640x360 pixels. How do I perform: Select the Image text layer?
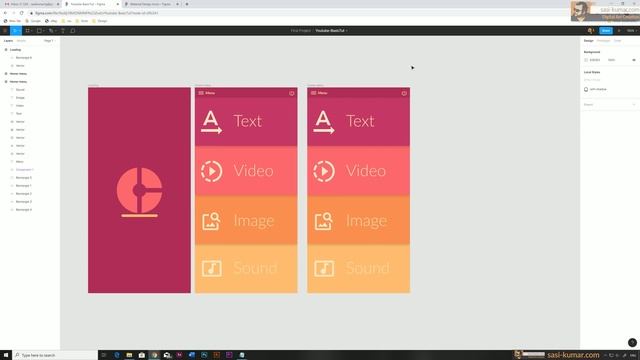tap(20, 98)
